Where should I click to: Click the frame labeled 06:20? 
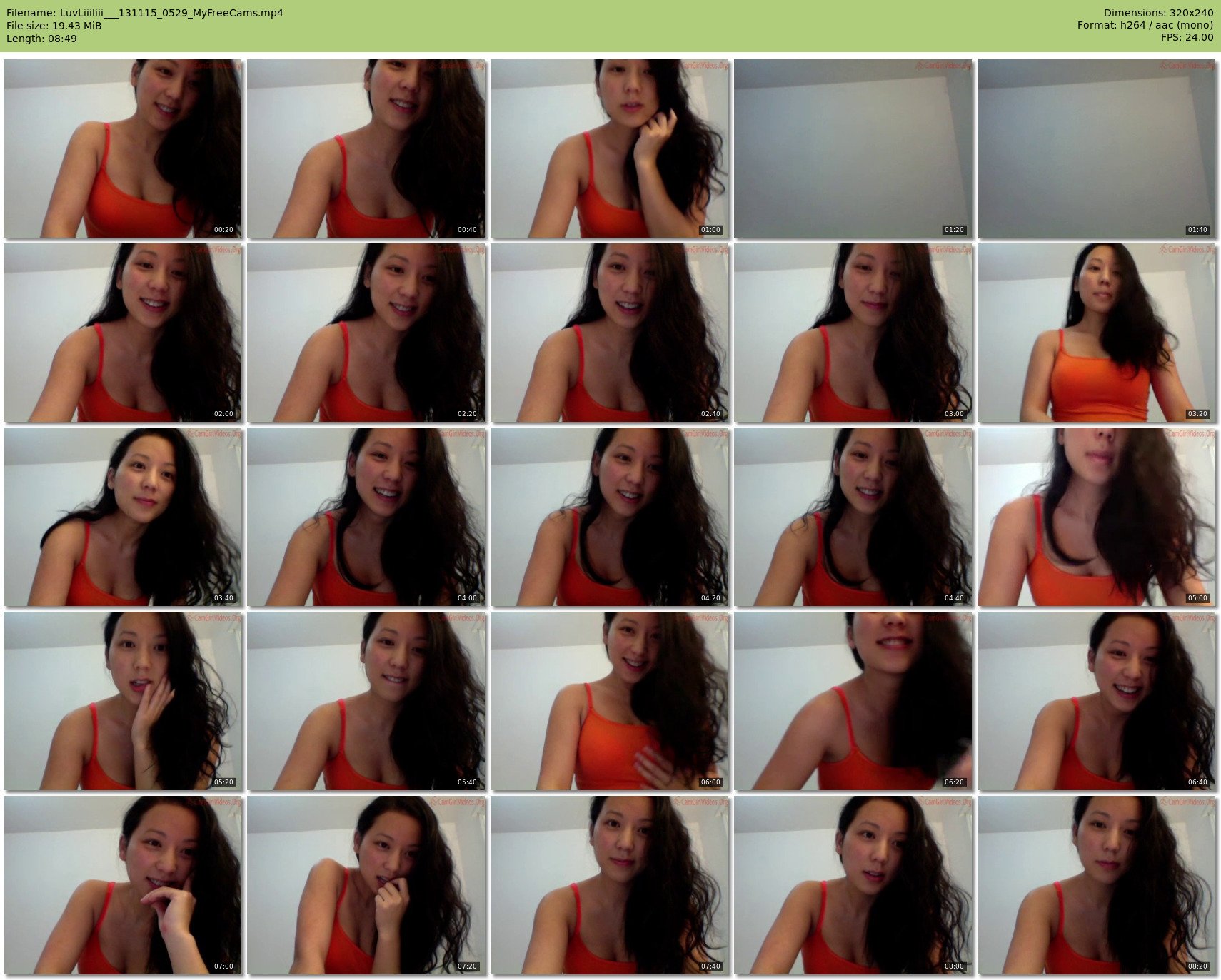coord(853,701)
